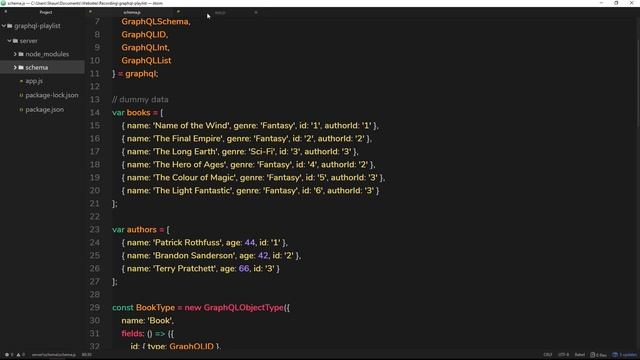
Task: Click GraphQLList on line 10
Action: (x=146, y=60)
